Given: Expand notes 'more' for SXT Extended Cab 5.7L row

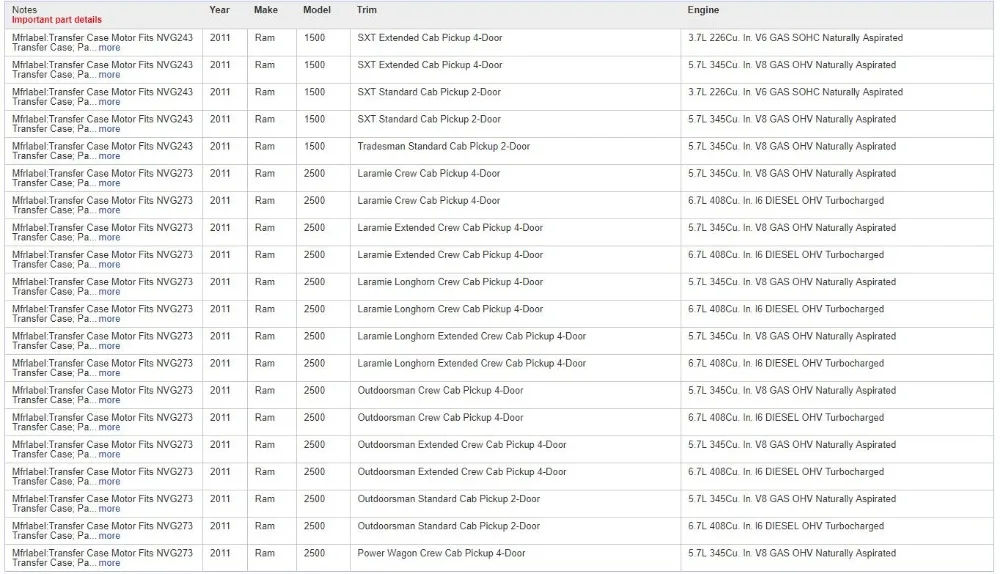Looking at the screenshot, I should 109,75.
